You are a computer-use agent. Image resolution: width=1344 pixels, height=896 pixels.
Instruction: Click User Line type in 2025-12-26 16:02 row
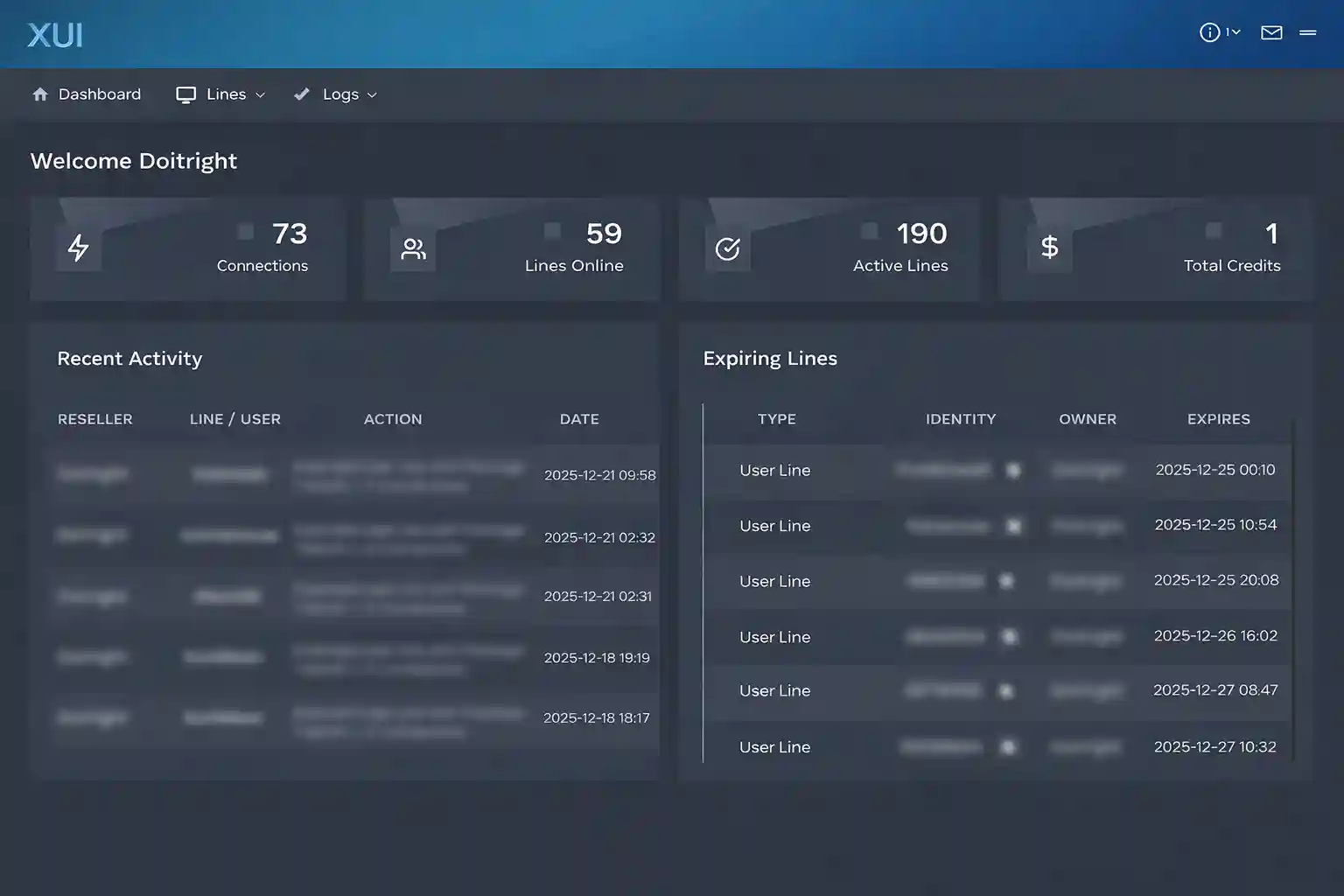(x=774, y=638)
